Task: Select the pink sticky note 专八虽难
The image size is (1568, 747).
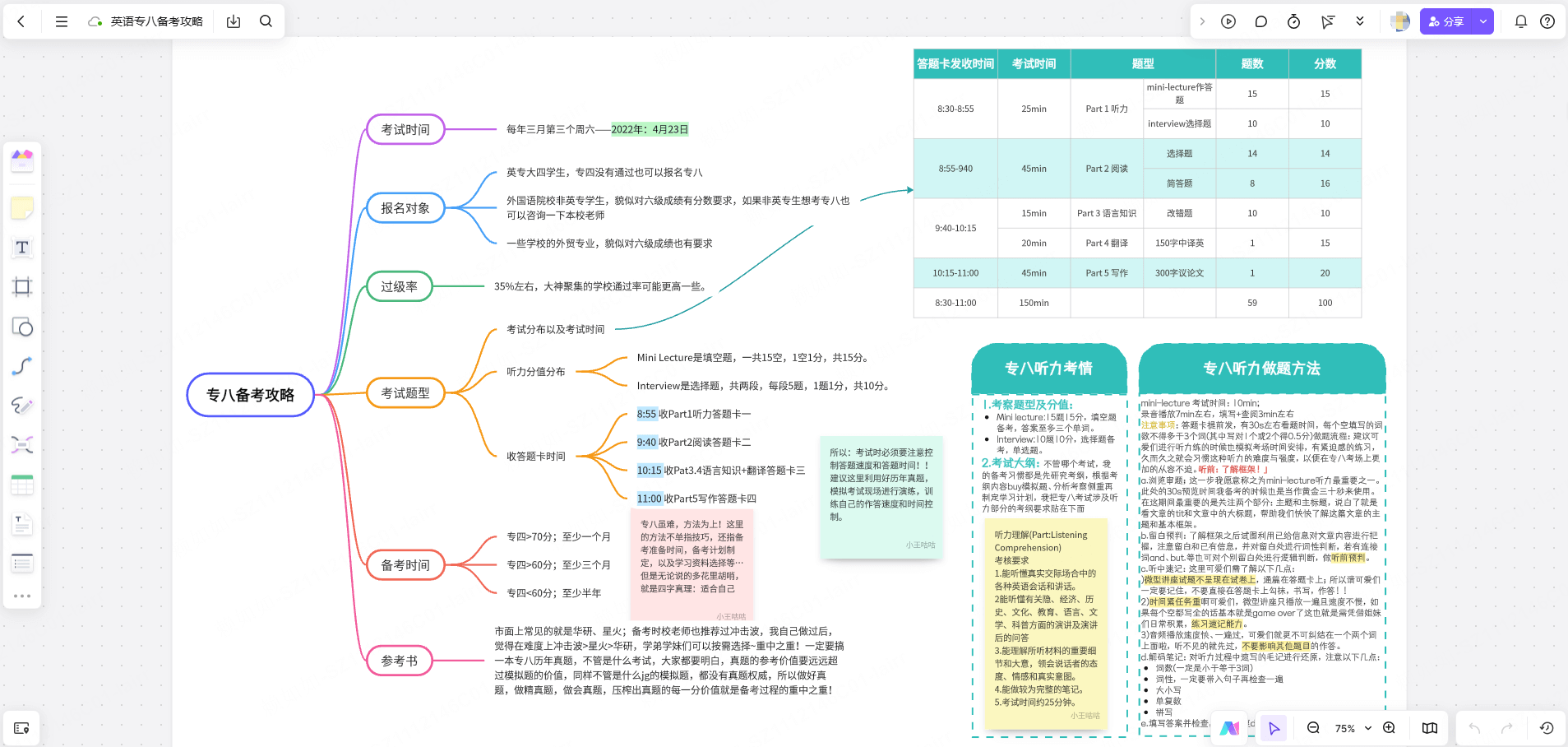Action: [x=692, y=564]
